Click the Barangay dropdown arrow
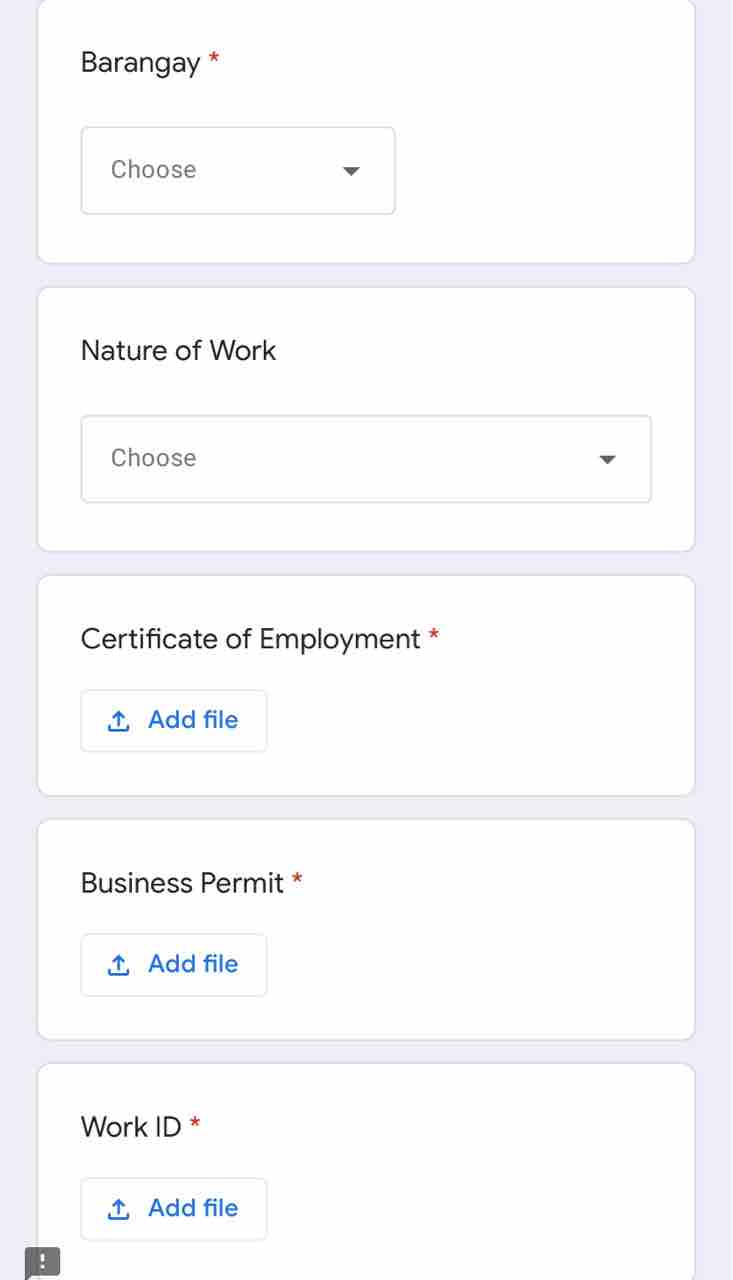 (x=350, y=171)
